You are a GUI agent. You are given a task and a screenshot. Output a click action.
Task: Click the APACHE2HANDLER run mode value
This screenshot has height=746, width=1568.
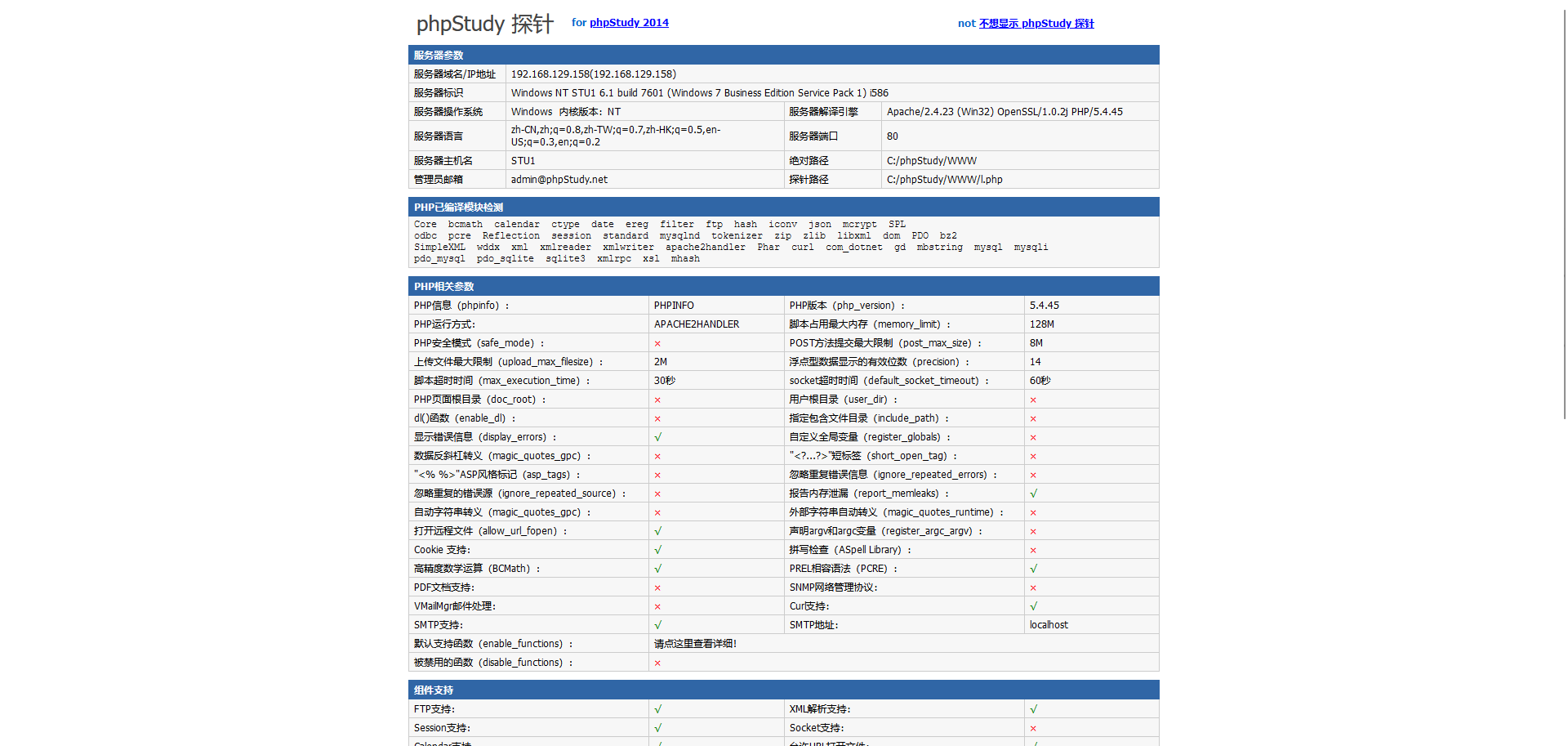coord(697,324)
